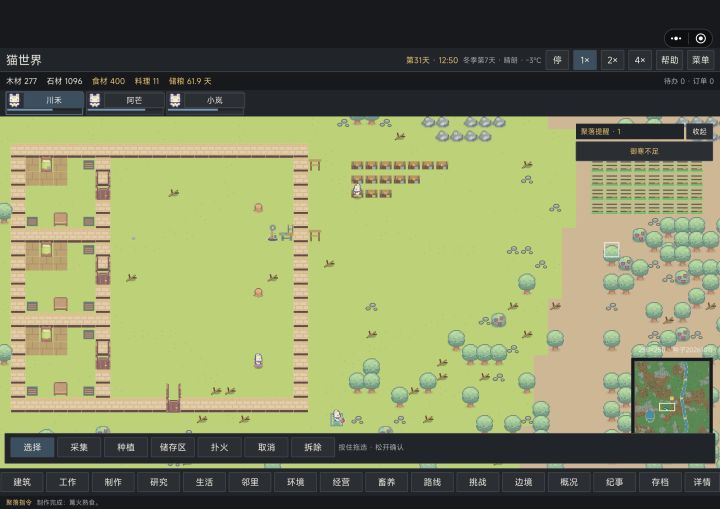Activate the 拆除 demolish mode
Viewport: 720px width, 509px height.
[x=313, y=447]
